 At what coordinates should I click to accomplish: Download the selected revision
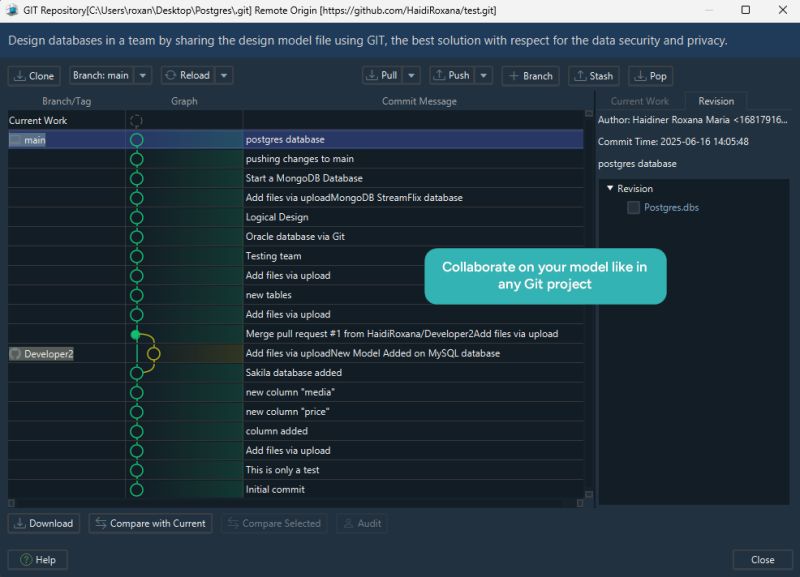tap(43, 523)
